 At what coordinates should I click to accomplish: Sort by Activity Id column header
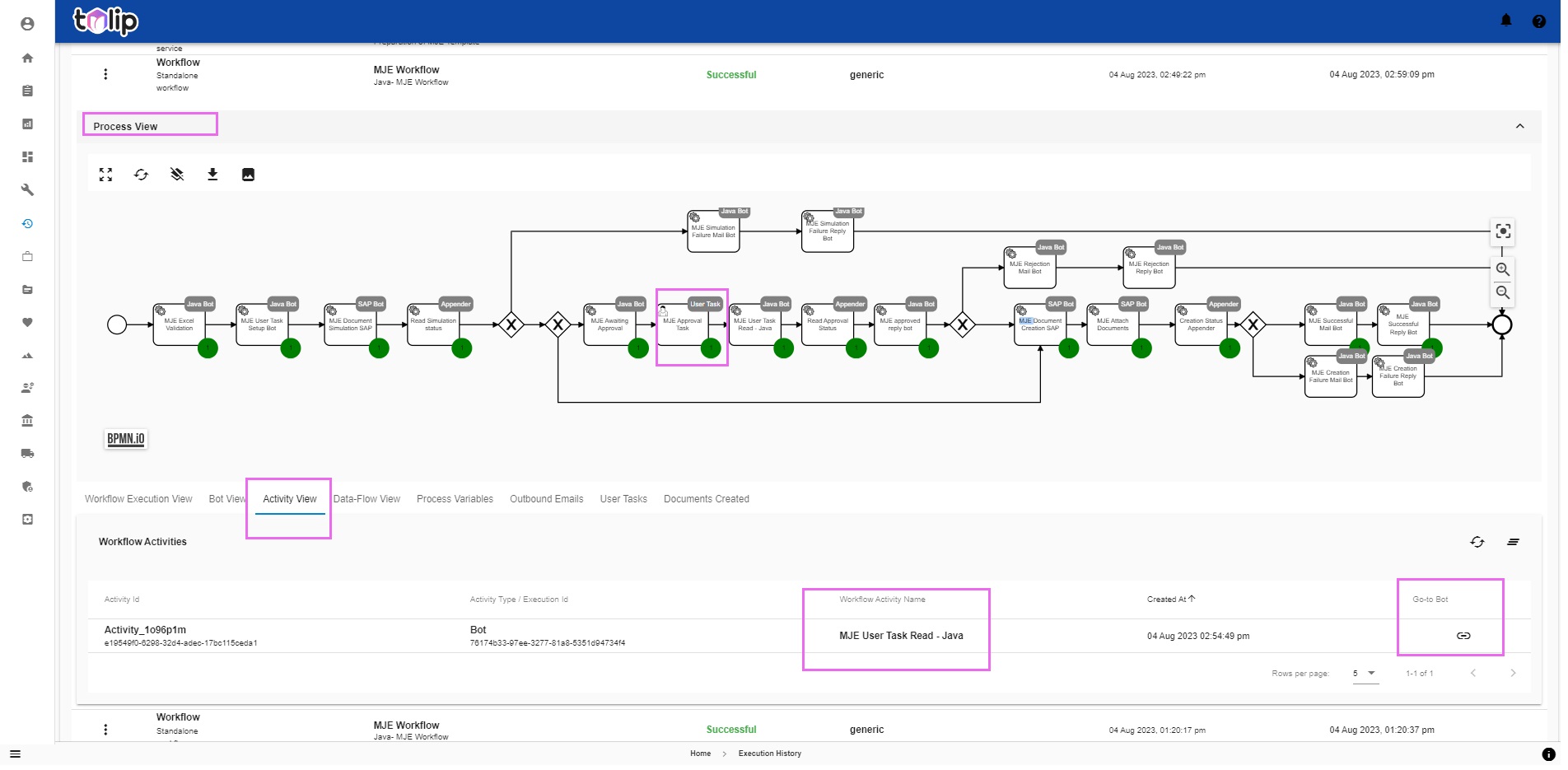[x=122, y=600]
